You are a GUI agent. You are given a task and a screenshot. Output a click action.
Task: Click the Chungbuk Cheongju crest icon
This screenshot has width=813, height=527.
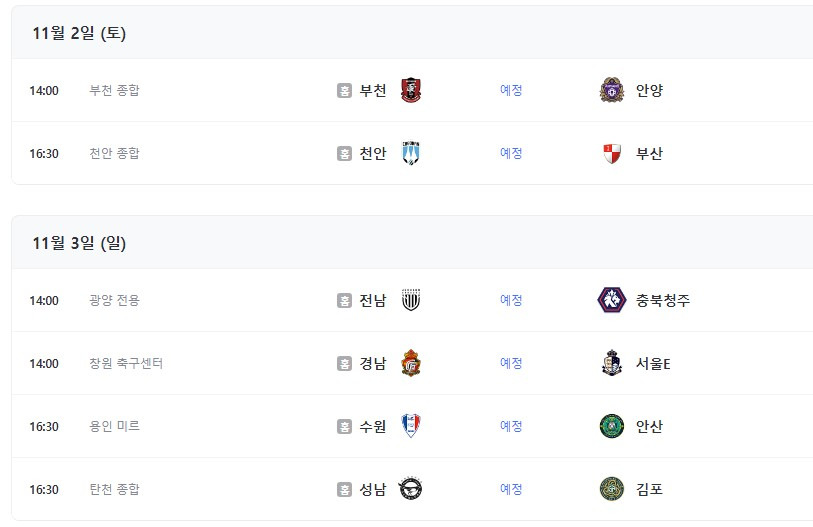[x=611, y=300]
